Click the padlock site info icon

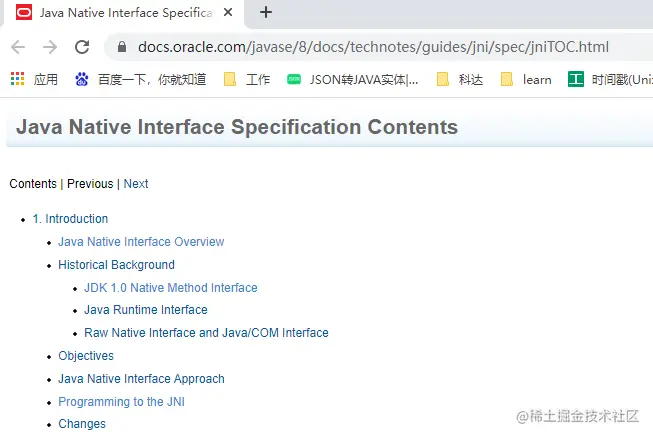pyautogui.click(x=122, y=47)
